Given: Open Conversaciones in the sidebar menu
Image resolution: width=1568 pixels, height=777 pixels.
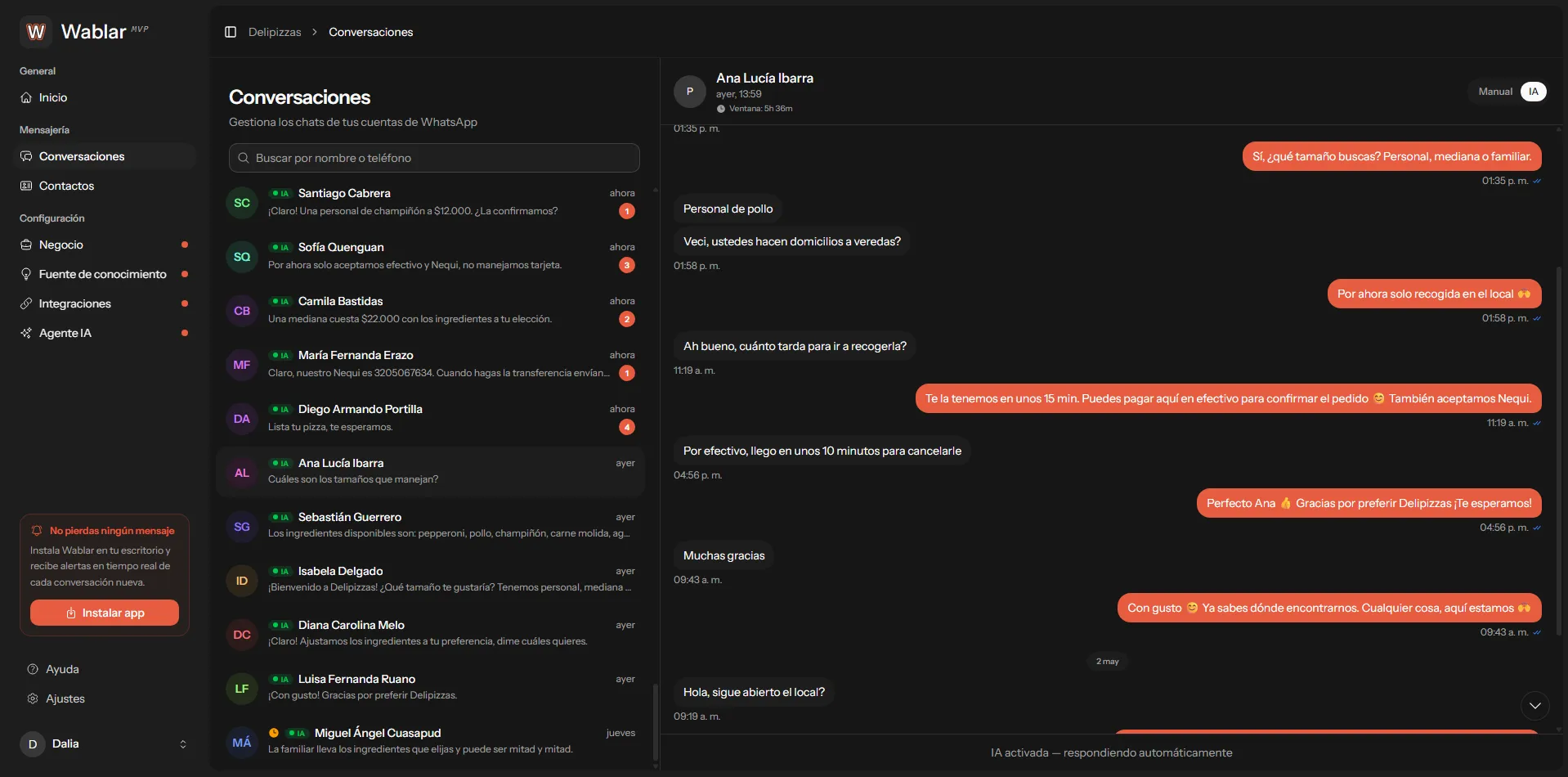Looking at the screenshot, I should click(105, 156).
